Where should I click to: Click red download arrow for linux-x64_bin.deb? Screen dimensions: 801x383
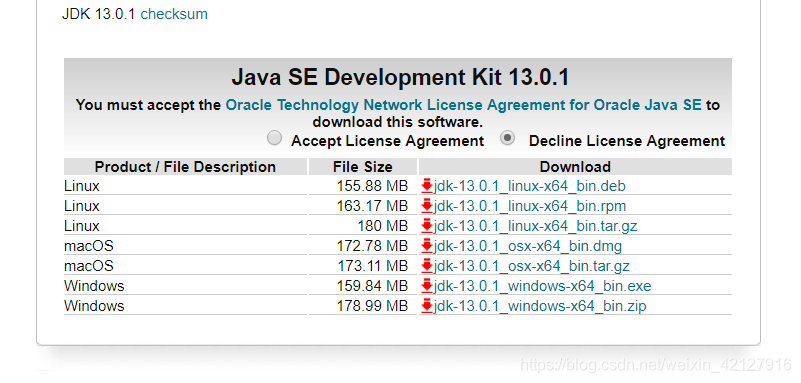[x=427, y=186]
